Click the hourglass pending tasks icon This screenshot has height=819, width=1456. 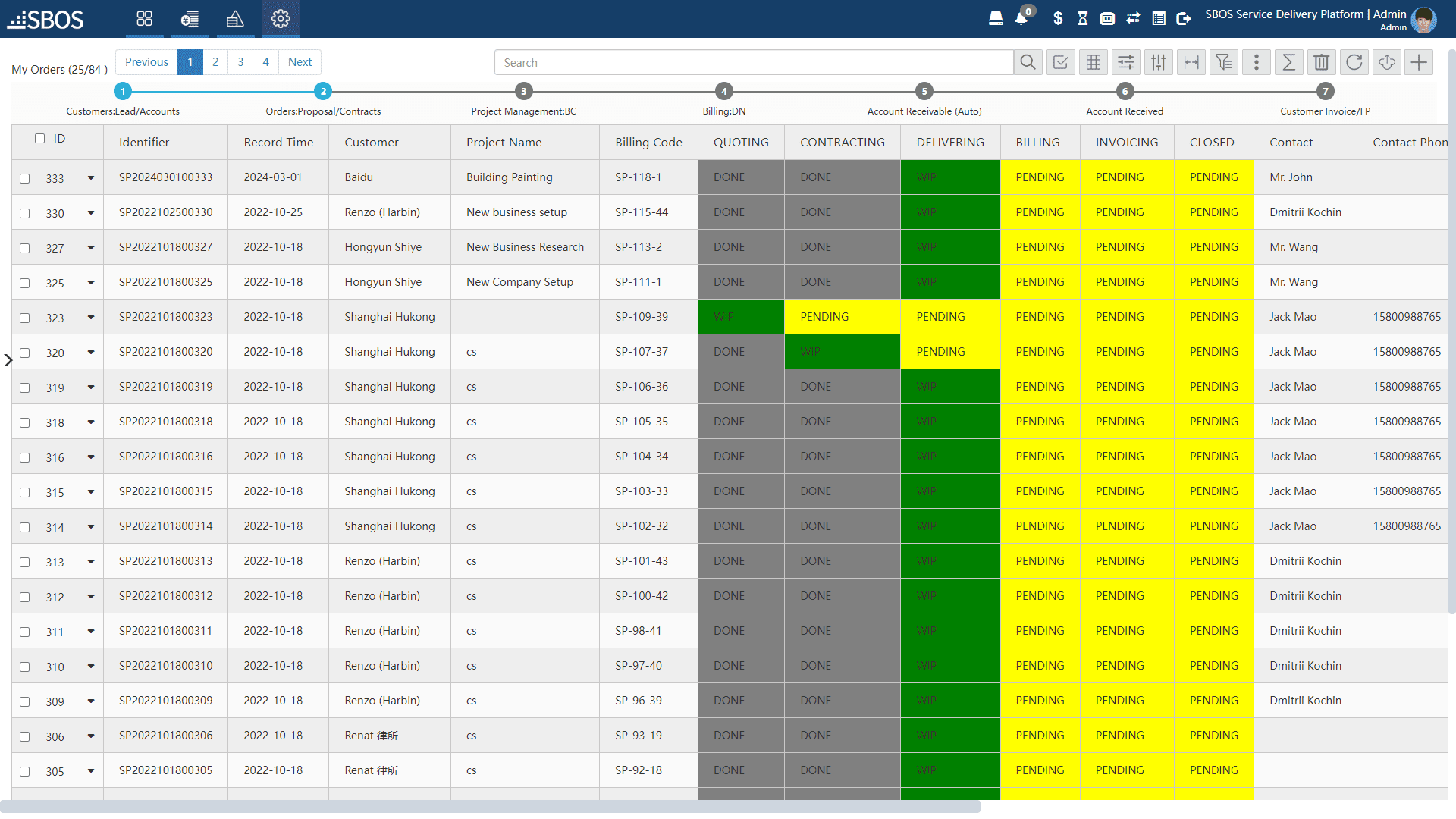1082,17
